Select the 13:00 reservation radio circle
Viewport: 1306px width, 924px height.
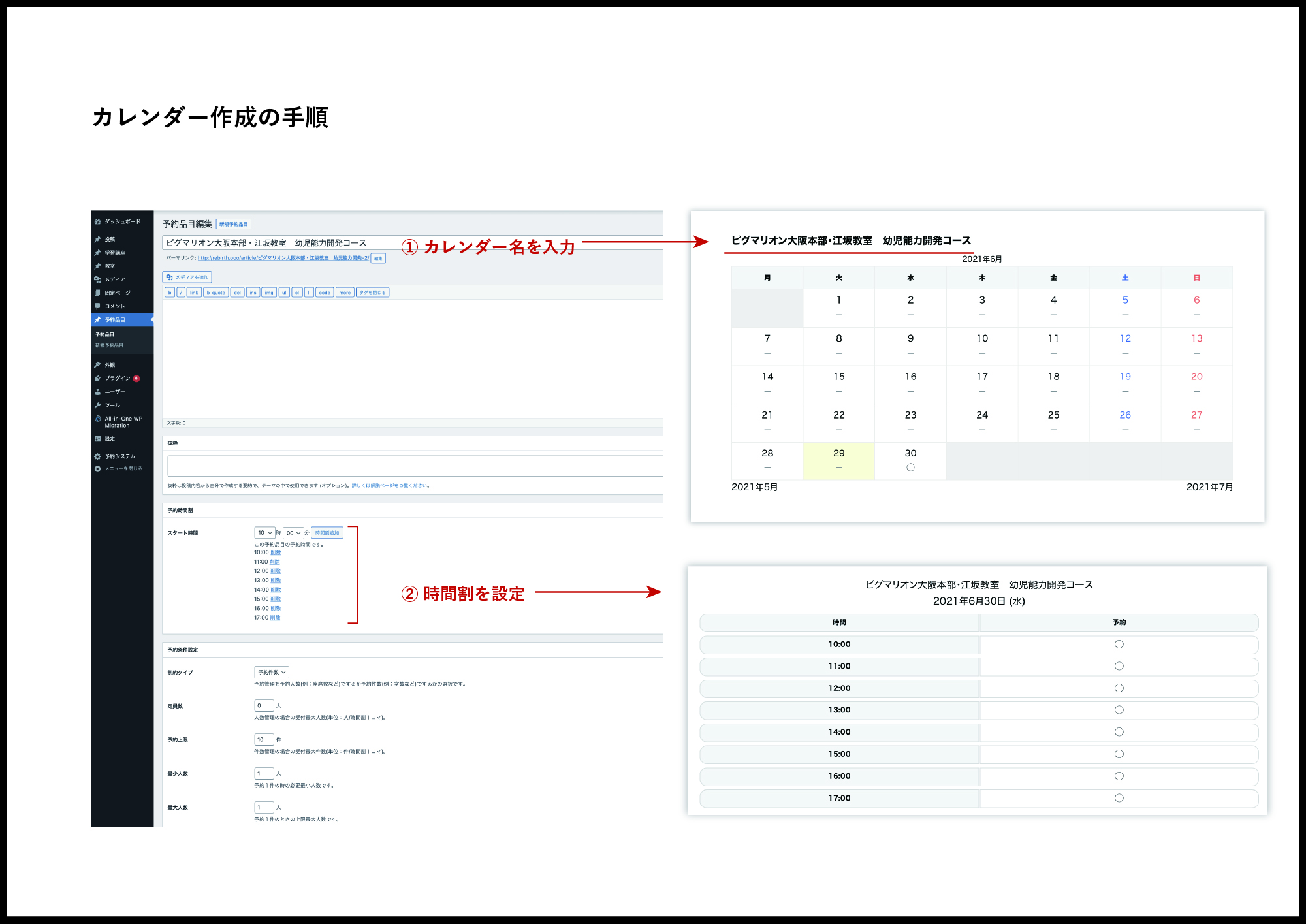click(1119, 710)
